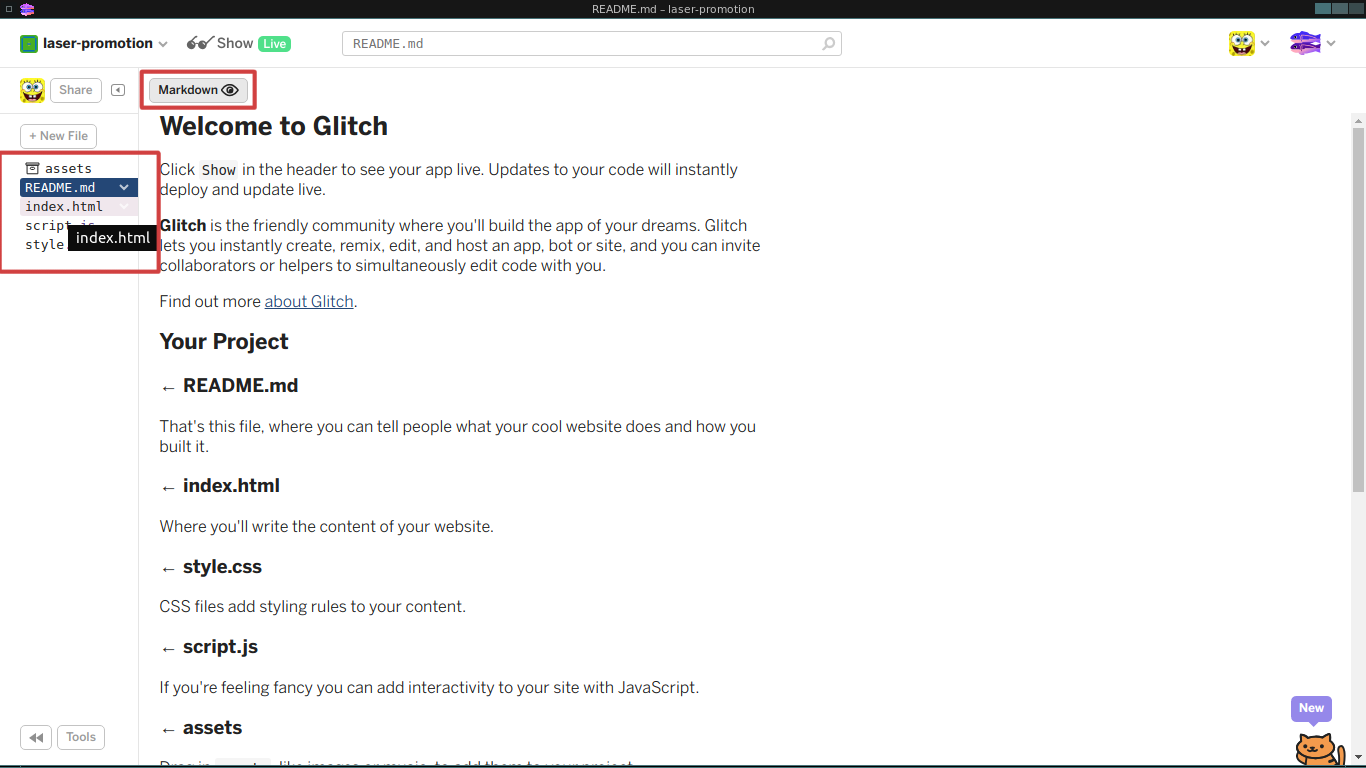Toggle the Markdown preview eye button
Viewport: 1366px width, 768px height.
(198, 90)
